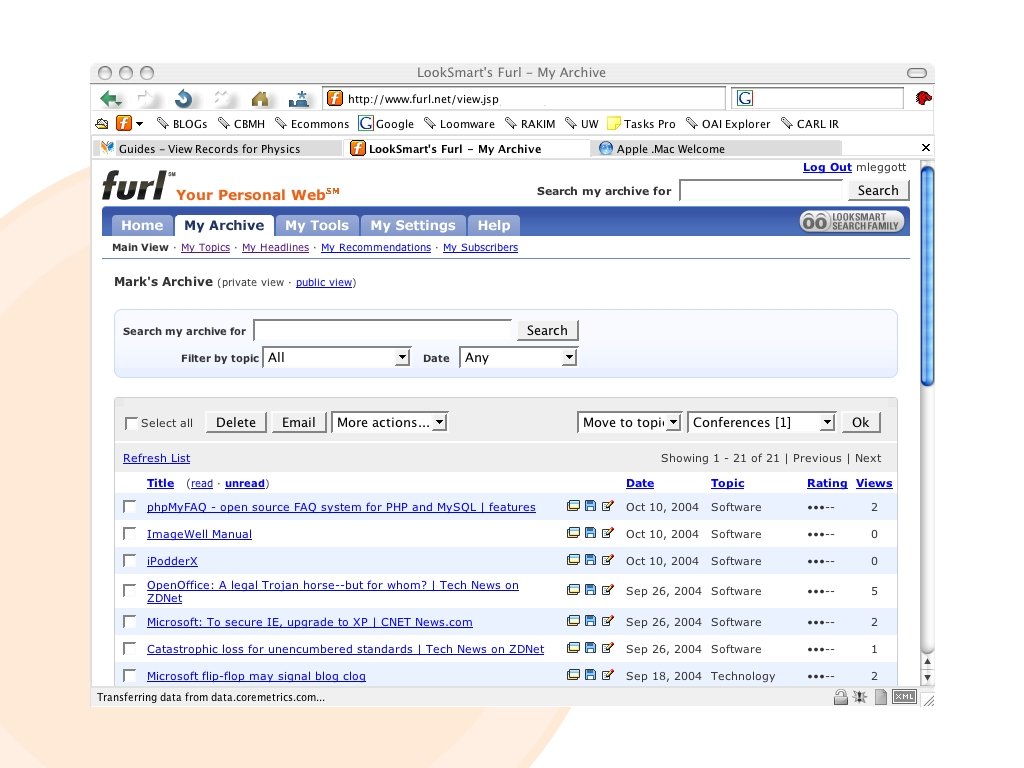
Task: Click the downloads toolbar icon
Action: [298, 99]
